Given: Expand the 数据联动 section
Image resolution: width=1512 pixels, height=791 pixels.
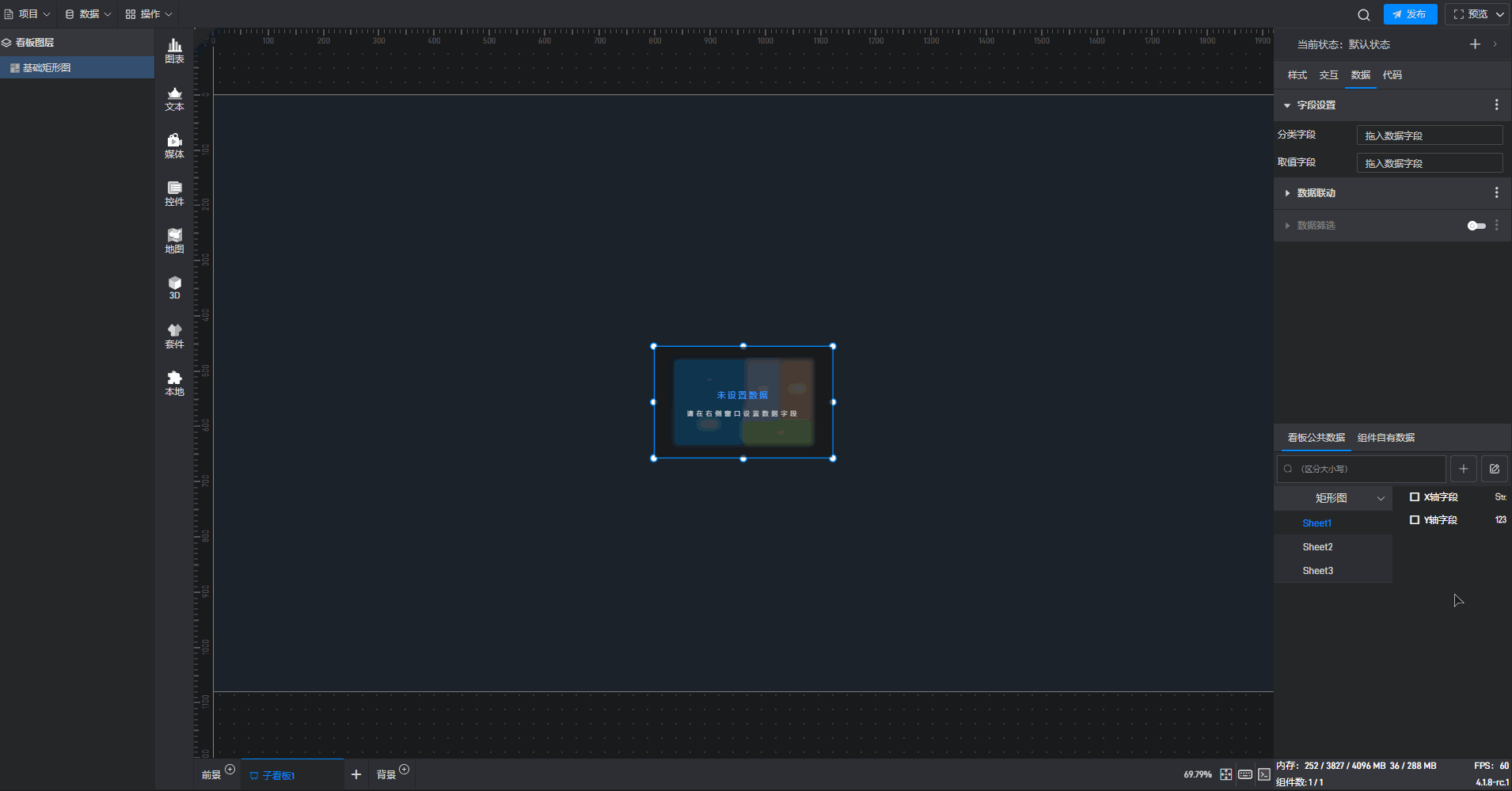Looking at the screenshot, I should 1287,193.
